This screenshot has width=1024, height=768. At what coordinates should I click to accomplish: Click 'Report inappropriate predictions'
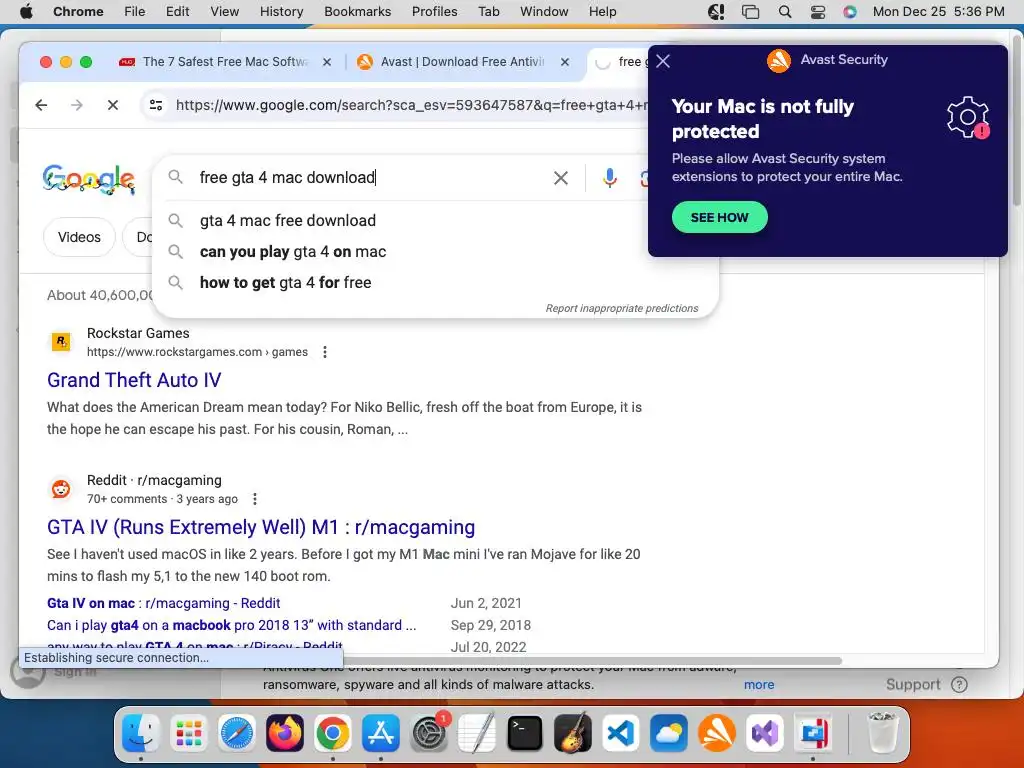coord(622,308)
